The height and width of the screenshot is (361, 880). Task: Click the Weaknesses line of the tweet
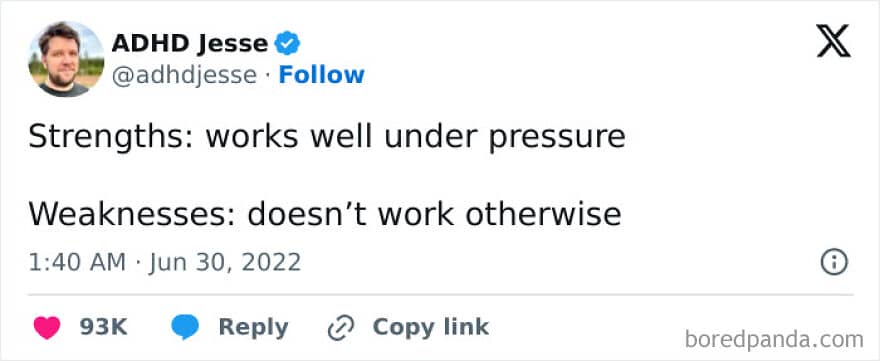tap(325, 214)
